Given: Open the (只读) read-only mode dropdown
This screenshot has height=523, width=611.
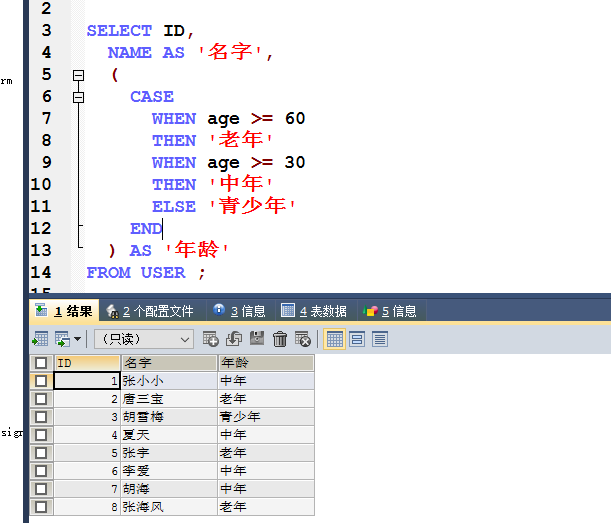Looking at the screenshot, I should pos(144,339).
